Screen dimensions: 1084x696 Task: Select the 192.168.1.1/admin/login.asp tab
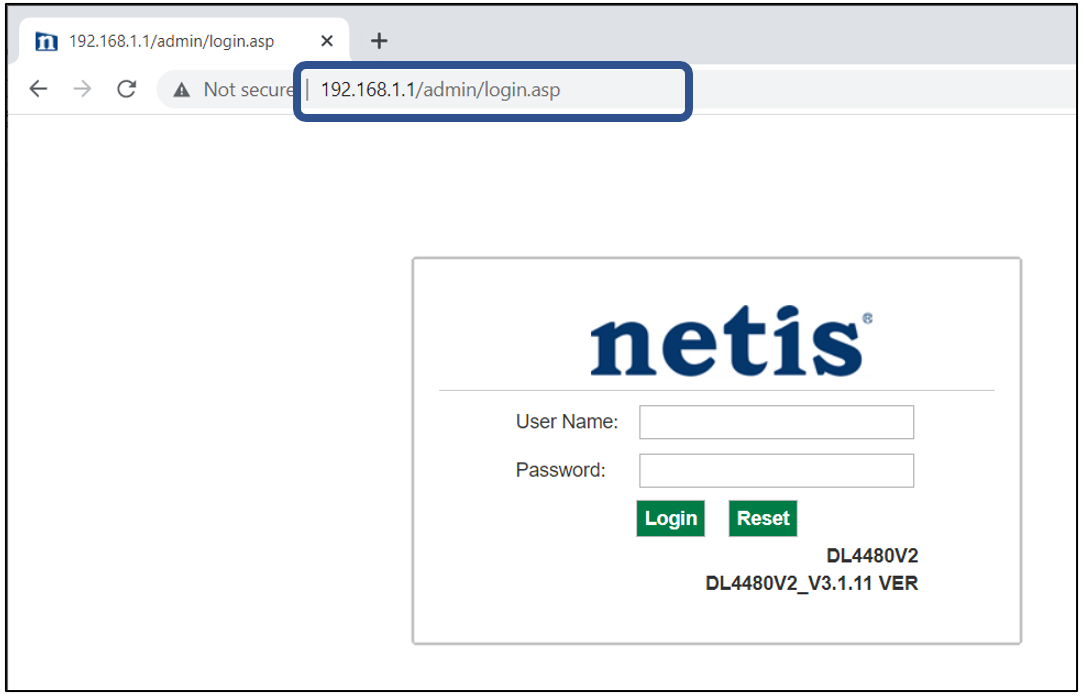click(184, 41)
